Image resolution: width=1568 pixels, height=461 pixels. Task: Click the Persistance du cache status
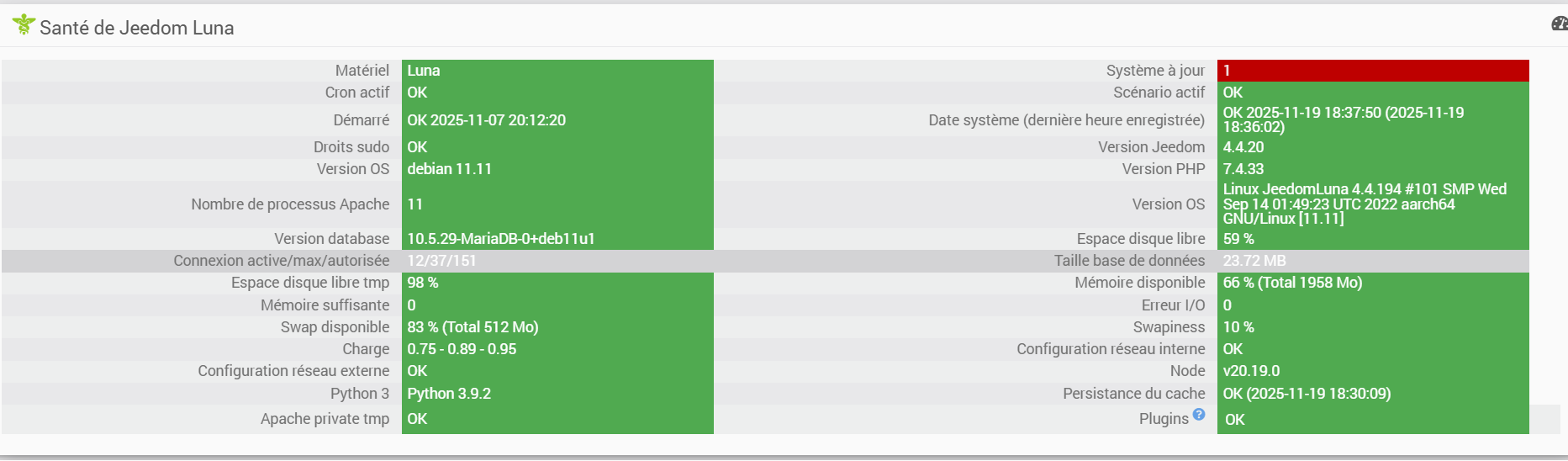(1307, 394)
